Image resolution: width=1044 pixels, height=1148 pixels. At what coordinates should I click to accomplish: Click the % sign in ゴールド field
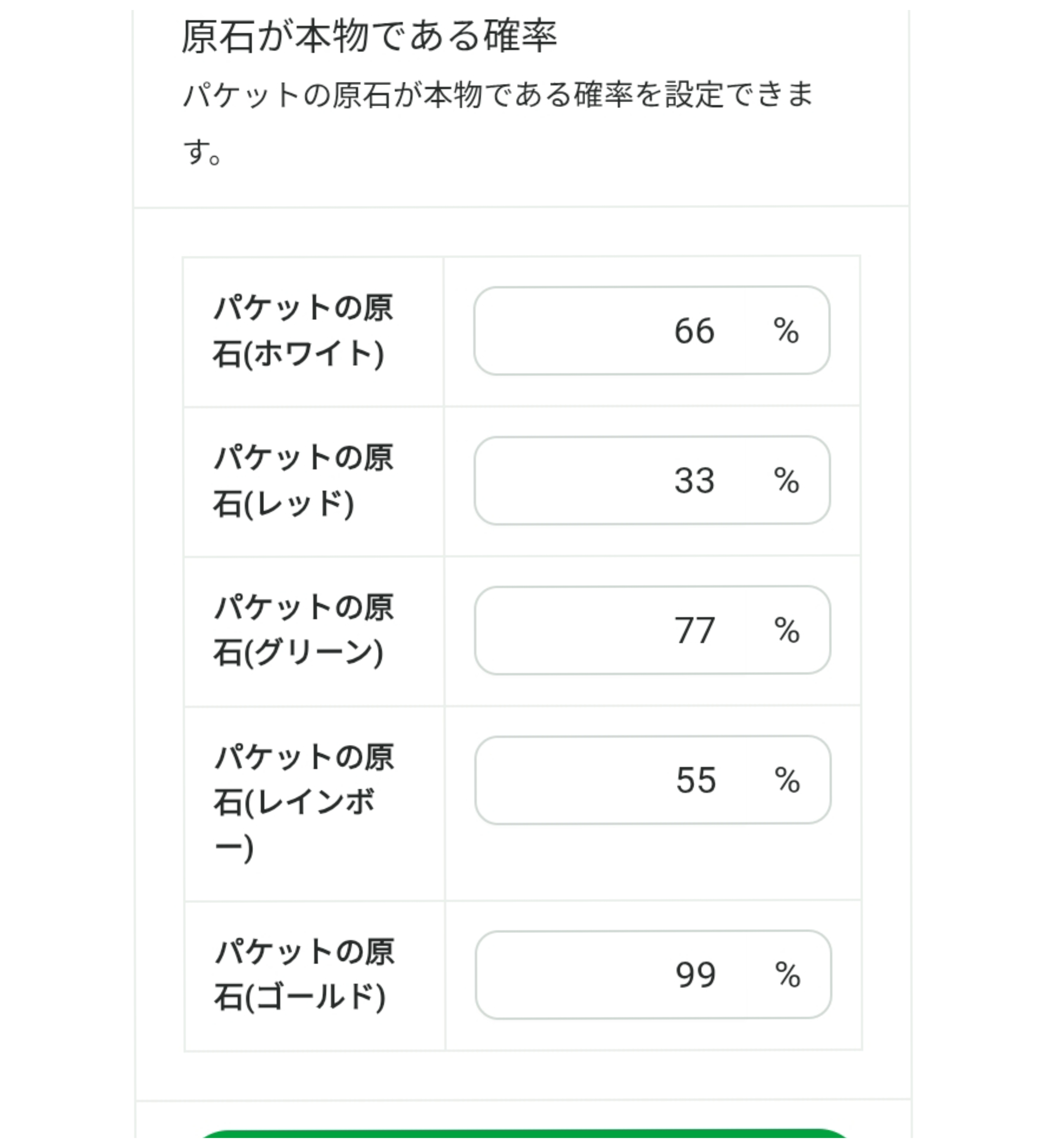coord(788,975)
